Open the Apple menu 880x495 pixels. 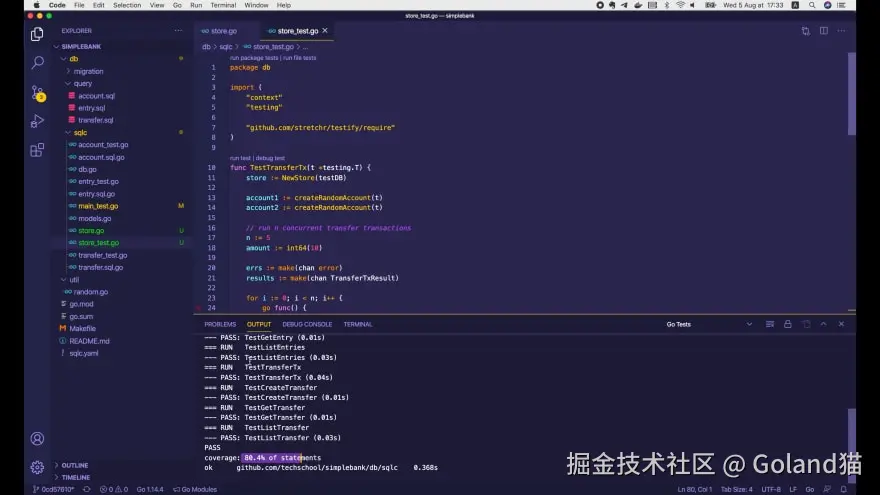pos(36,5)
